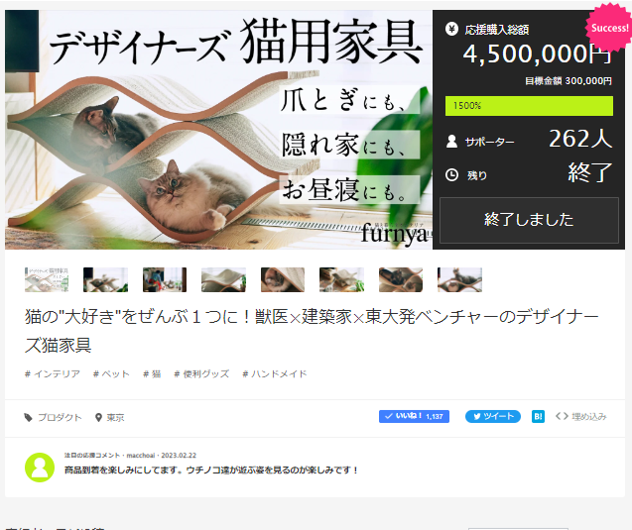Screen dimensions: 632x530
Task: Click the supporter person icon
Action: (452, 141)
